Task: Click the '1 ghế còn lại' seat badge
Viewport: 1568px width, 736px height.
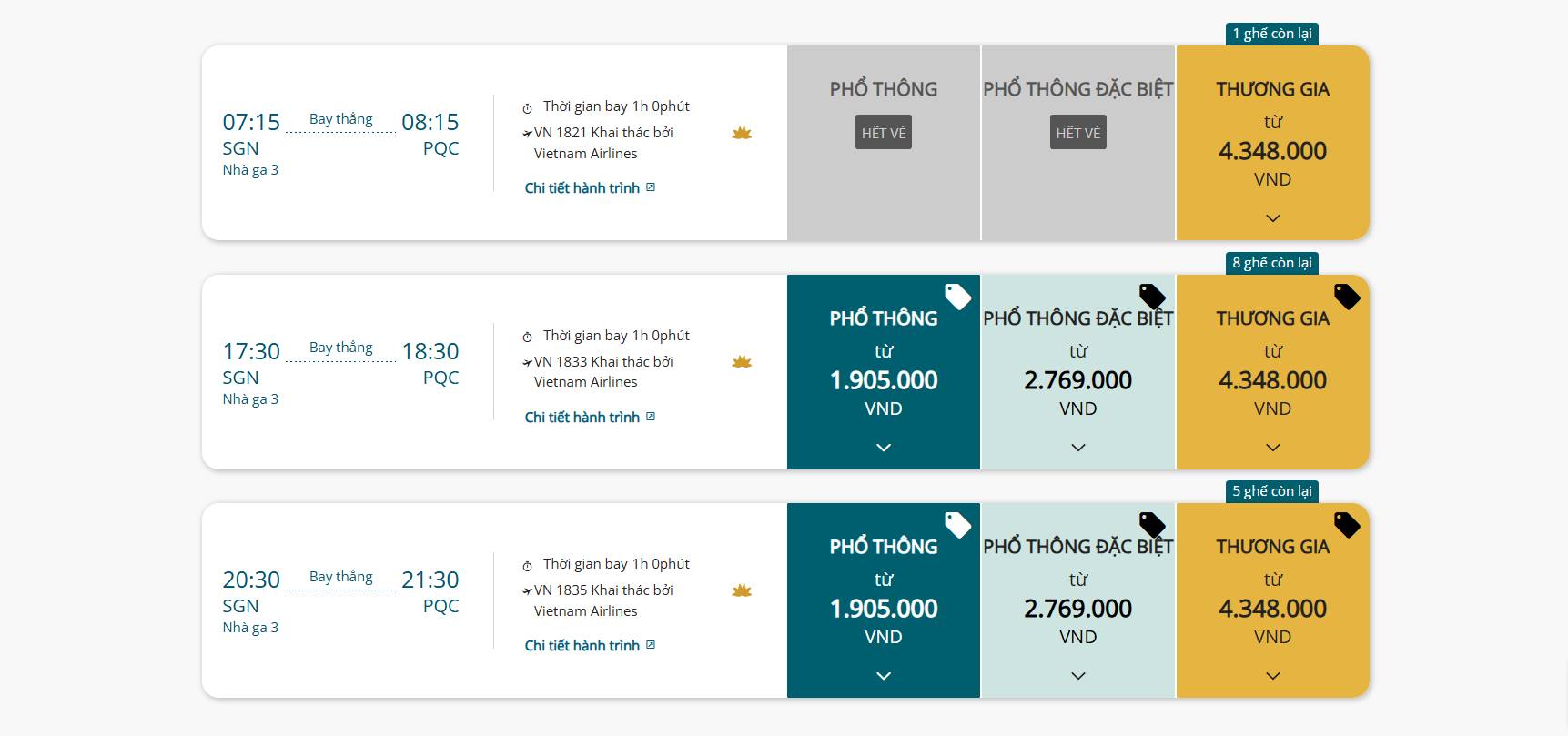Action: pos(1271,34)
